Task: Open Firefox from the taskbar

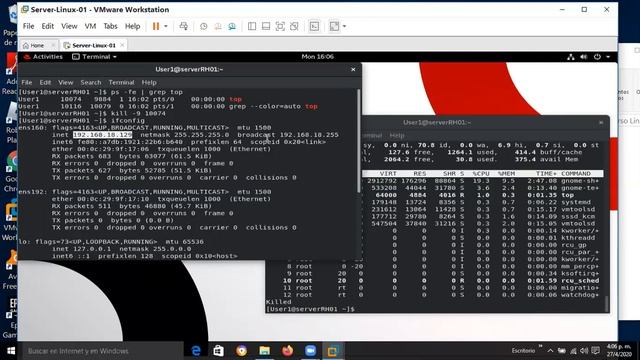Action: tap(287, 351)
